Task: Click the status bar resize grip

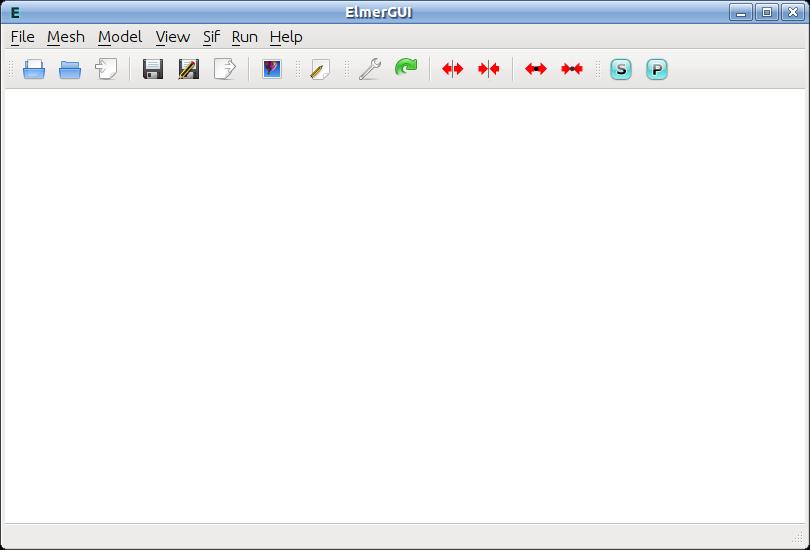Action: (x=799, y=538)
